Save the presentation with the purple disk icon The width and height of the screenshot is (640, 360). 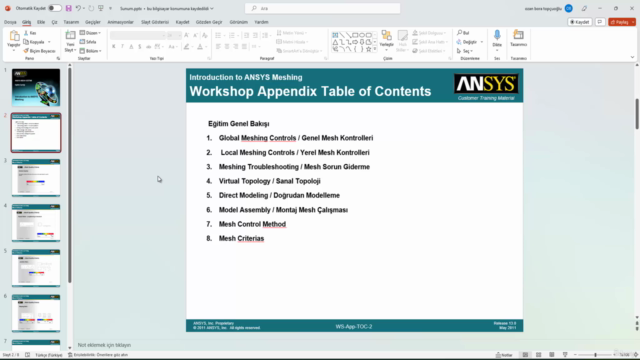[x=69, y=8]
